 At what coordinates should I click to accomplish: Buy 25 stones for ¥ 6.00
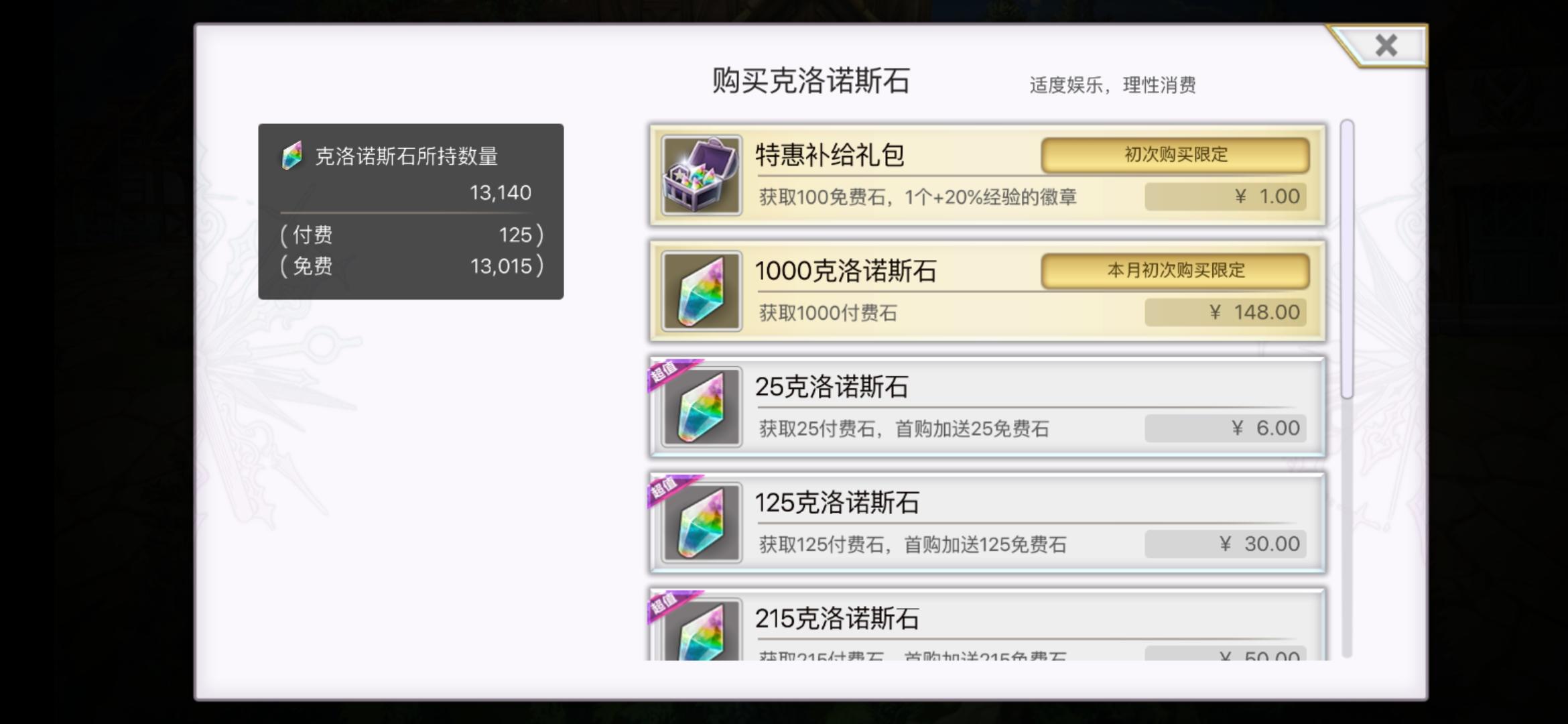click(1226, 428)
